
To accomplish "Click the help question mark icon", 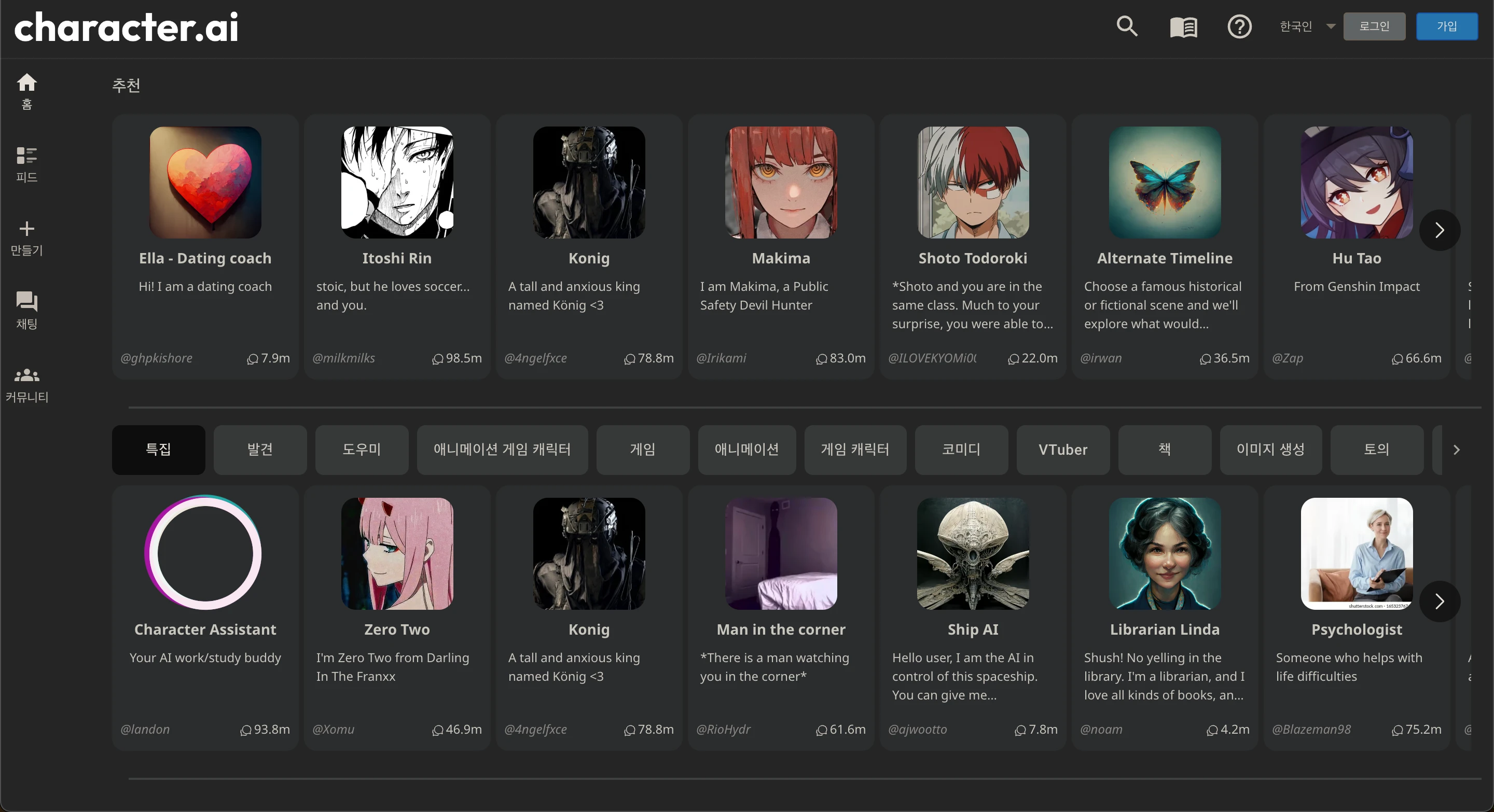I will [x=1239, y=26].
